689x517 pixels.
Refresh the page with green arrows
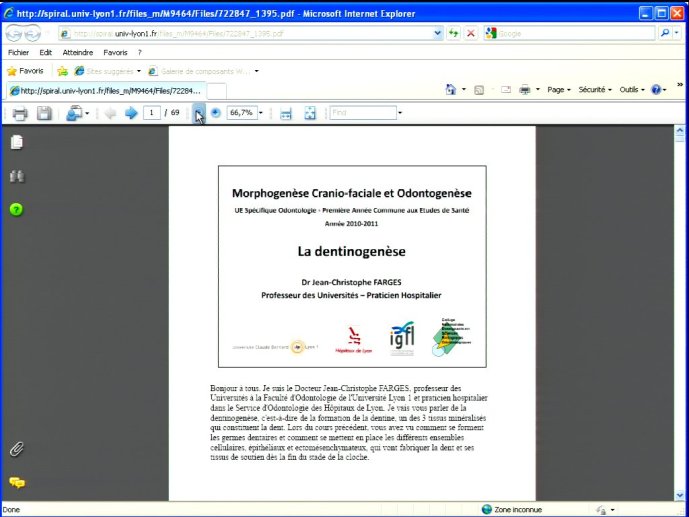453,33
